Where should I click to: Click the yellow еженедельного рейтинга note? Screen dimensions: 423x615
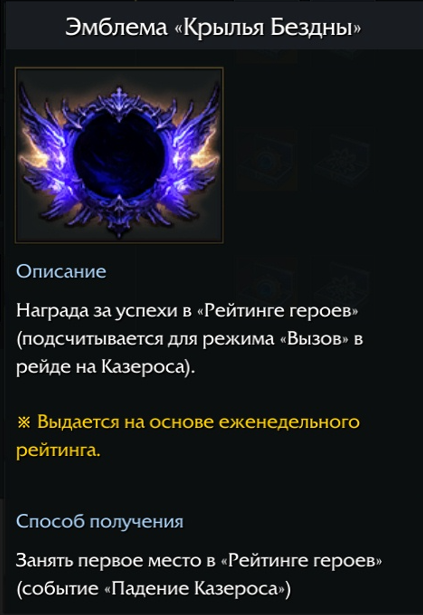[188, 436]
